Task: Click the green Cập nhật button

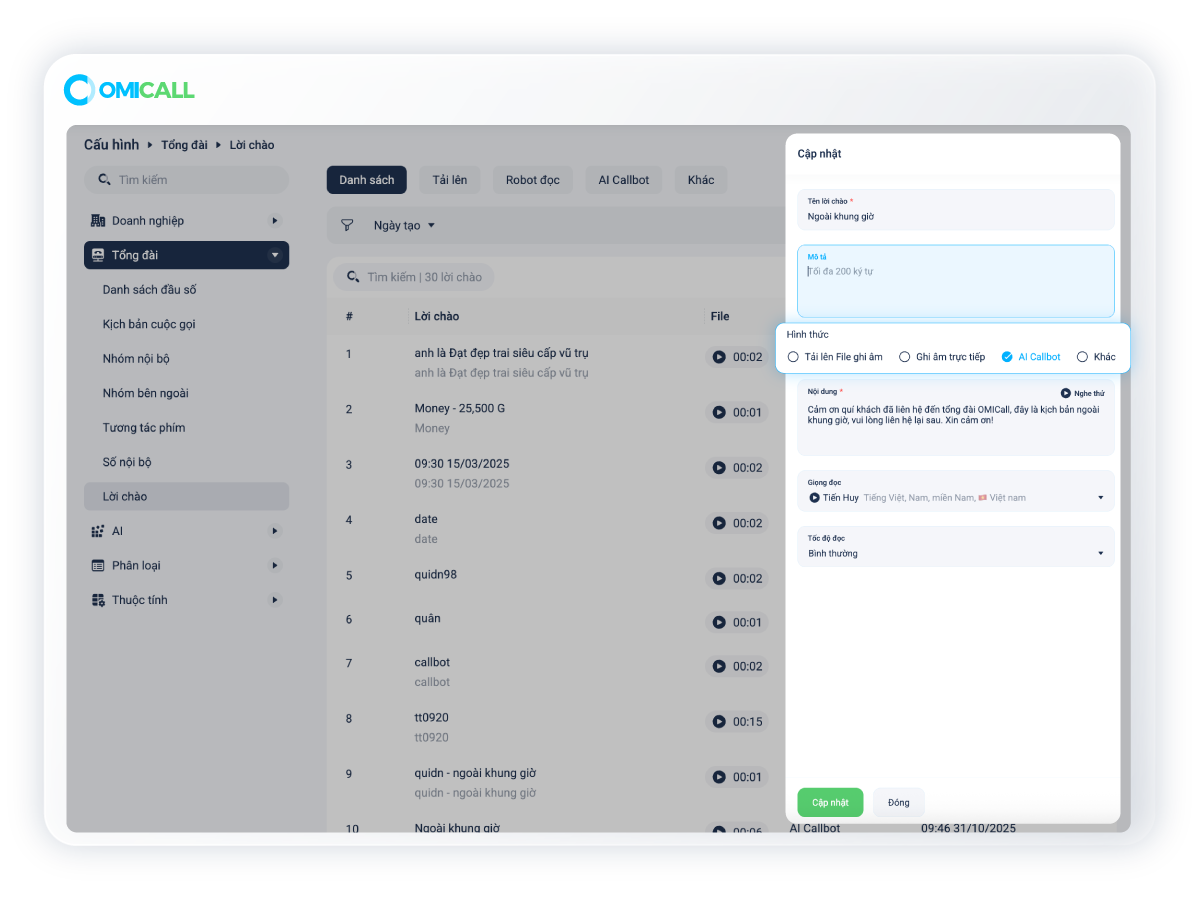Action: [x=830, y=803]
